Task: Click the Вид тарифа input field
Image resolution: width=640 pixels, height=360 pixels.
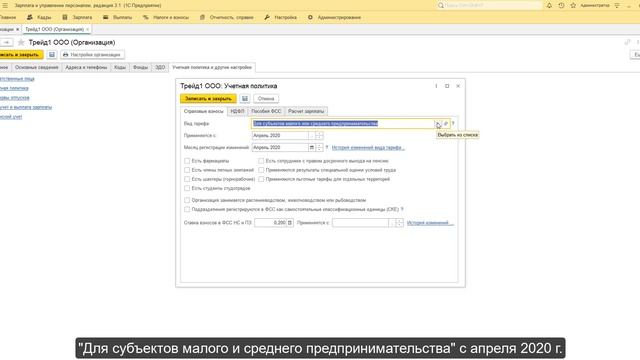Action: (x=342, y=124)
